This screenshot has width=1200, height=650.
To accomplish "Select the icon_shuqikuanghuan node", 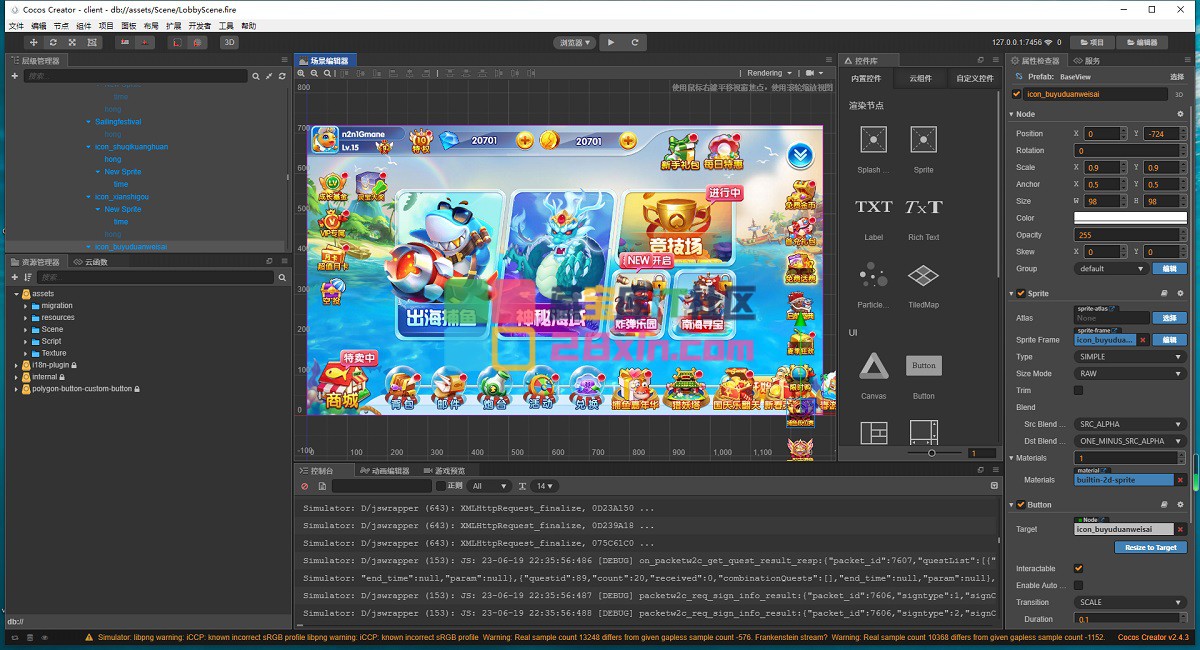I will [x=131, y=147].
